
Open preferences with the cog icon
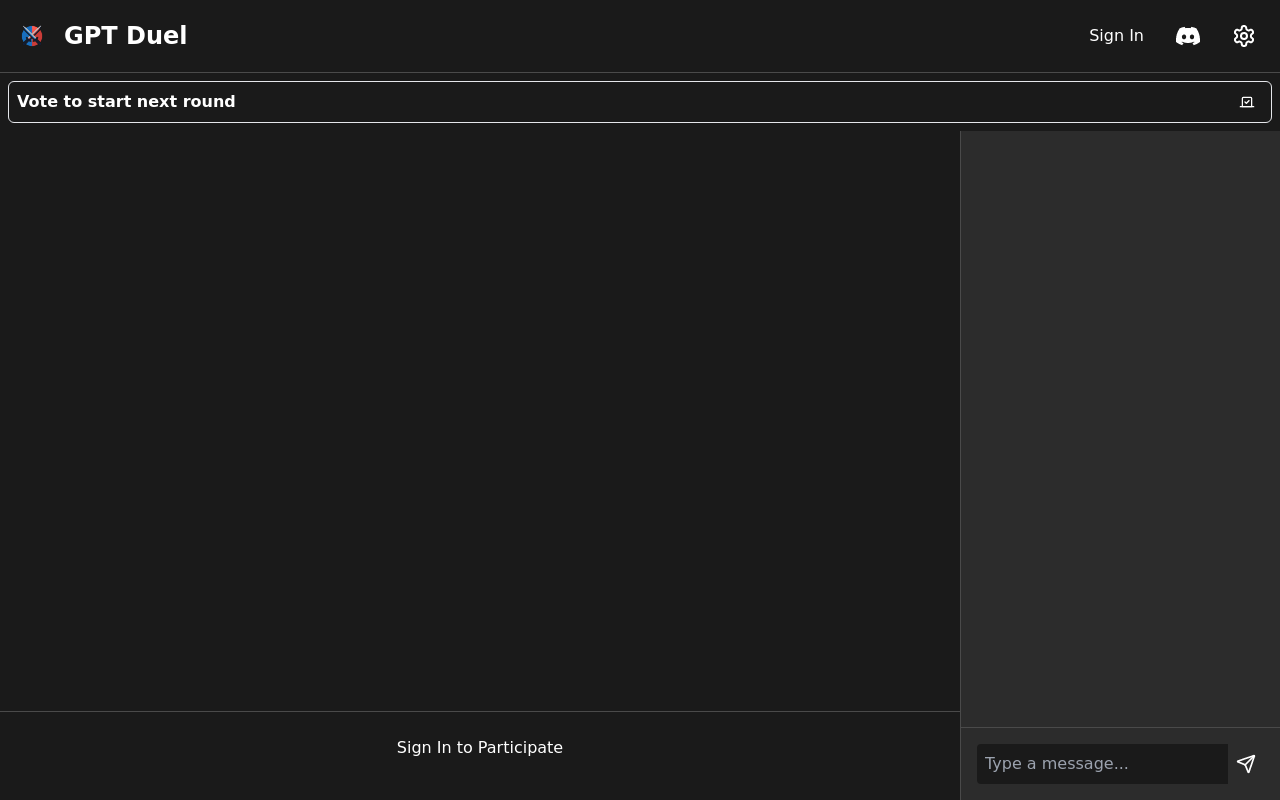pyautogui.click(x=1243, y=36)
